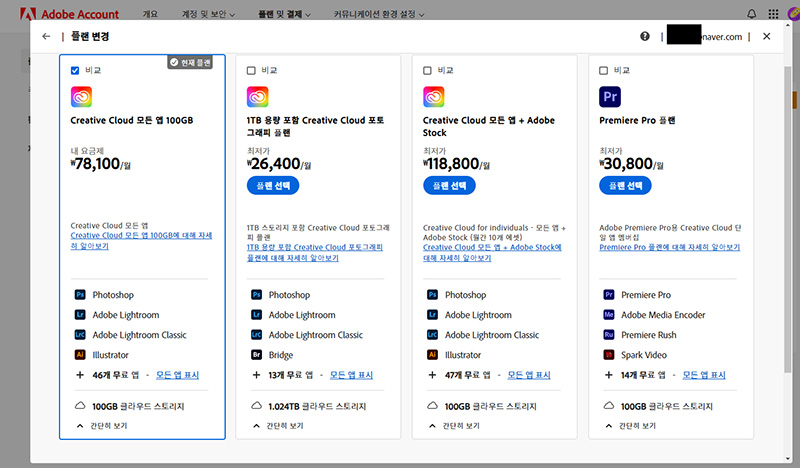The width and height of the screenshot is (800, 468).
Task: Click Creative Cloud icon on the 100GB plan card
Action: point(81,96)
